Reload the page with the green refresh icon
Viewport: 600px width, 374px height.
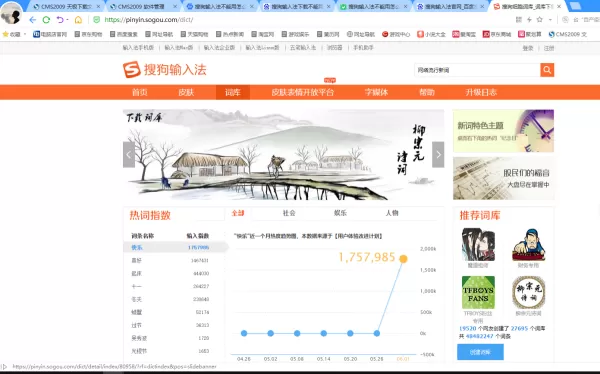[x=46, y=20]
